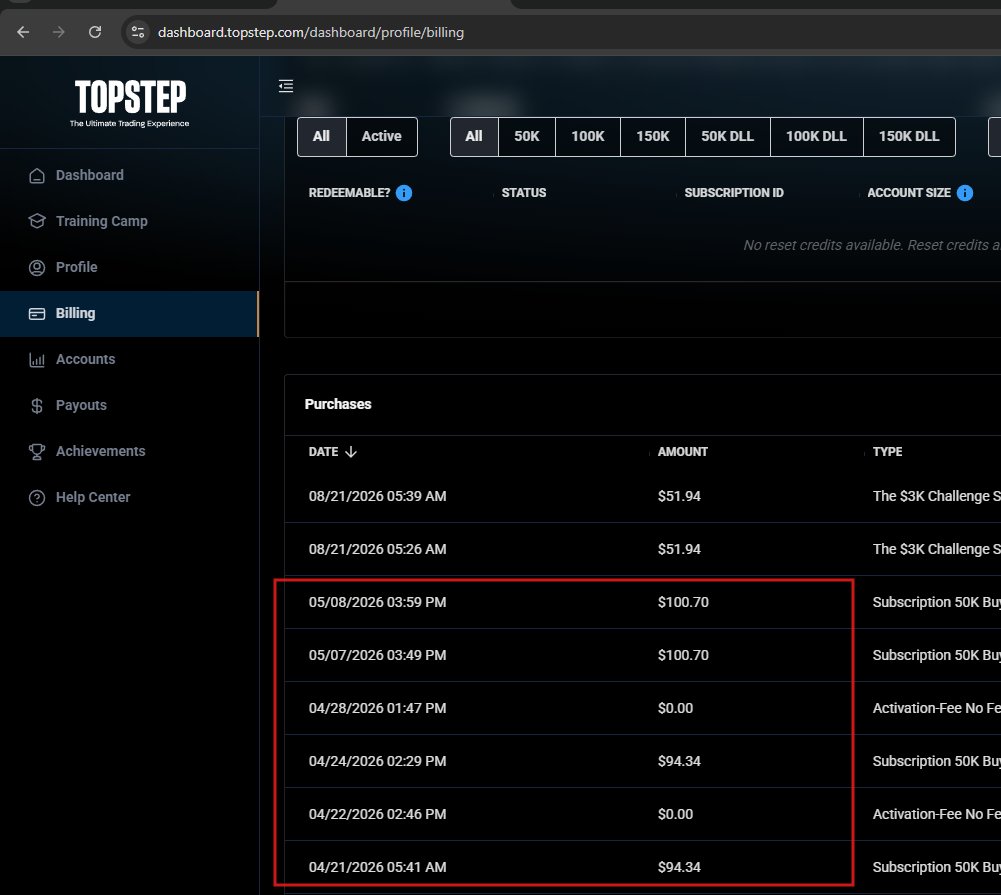
Task: Sort by the Type column header
Action: [x=887, y=452]
